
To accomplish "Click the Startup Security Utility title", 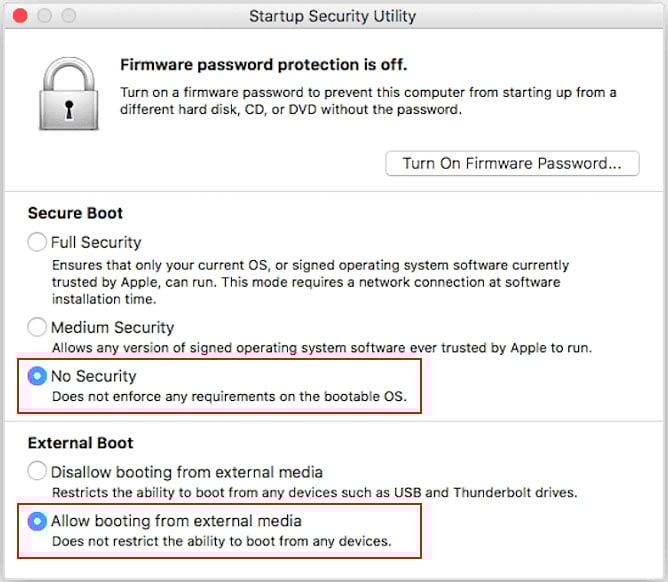I will tap(333, 16).
